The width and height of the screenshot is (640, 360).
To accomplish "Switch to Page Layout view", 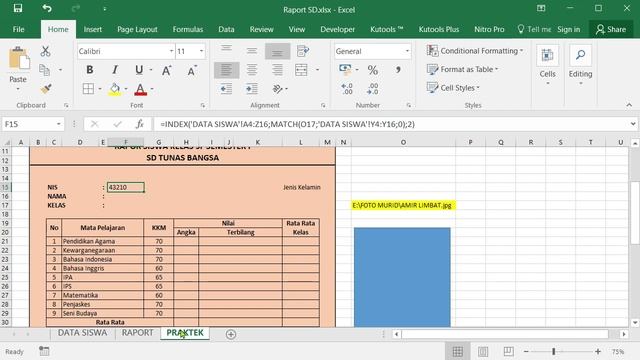I will click(x=483, y=351).
